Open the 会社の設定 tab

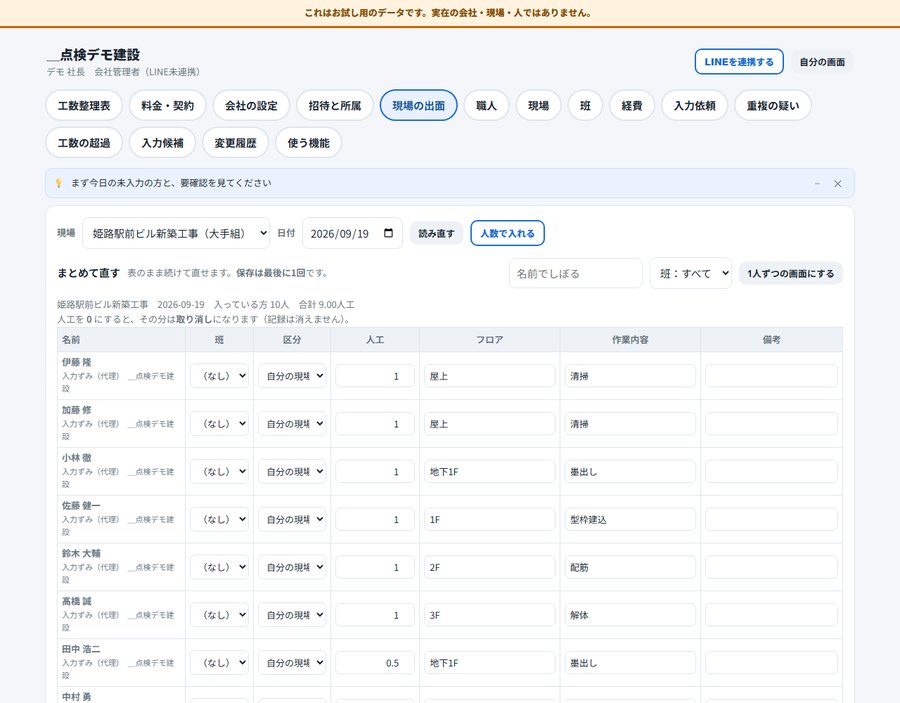(x=251, y=106)
